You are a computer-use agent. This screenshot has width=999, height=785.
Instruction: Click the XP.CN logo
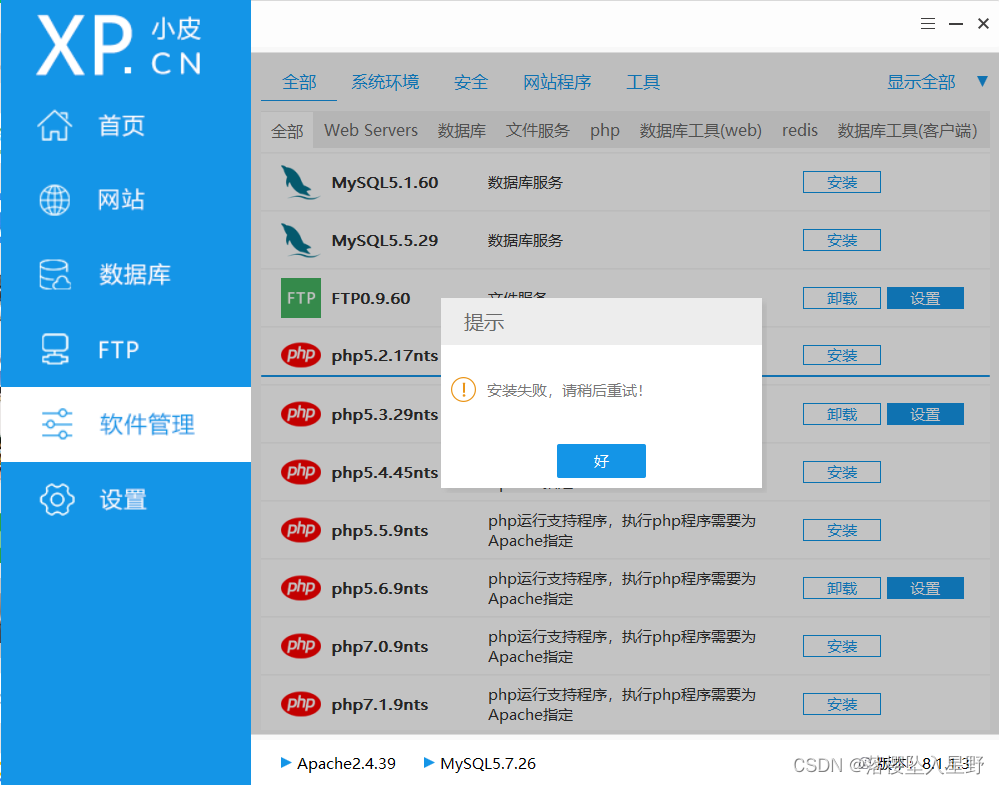[120, 45]
